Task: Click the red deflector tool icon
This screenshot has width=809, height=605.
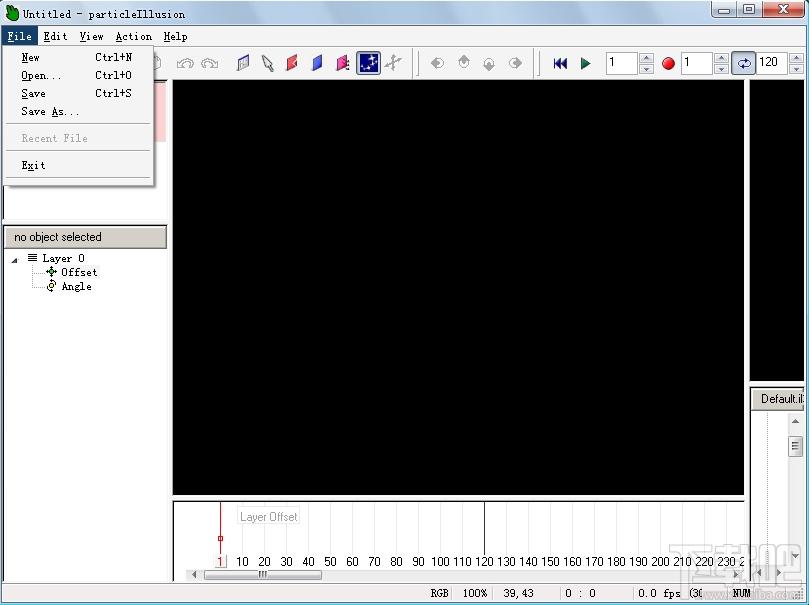Action: click(292, 63)
